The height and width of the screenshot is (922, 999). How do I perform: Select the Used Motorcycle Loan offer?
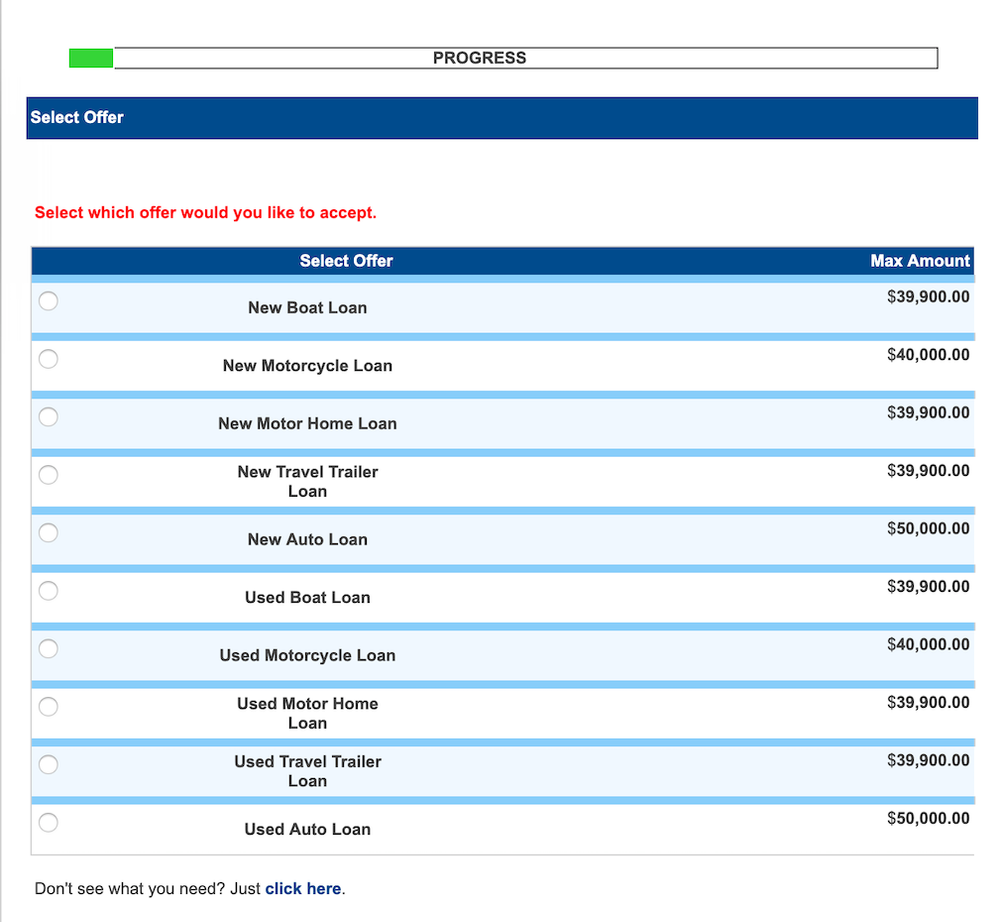48,648
